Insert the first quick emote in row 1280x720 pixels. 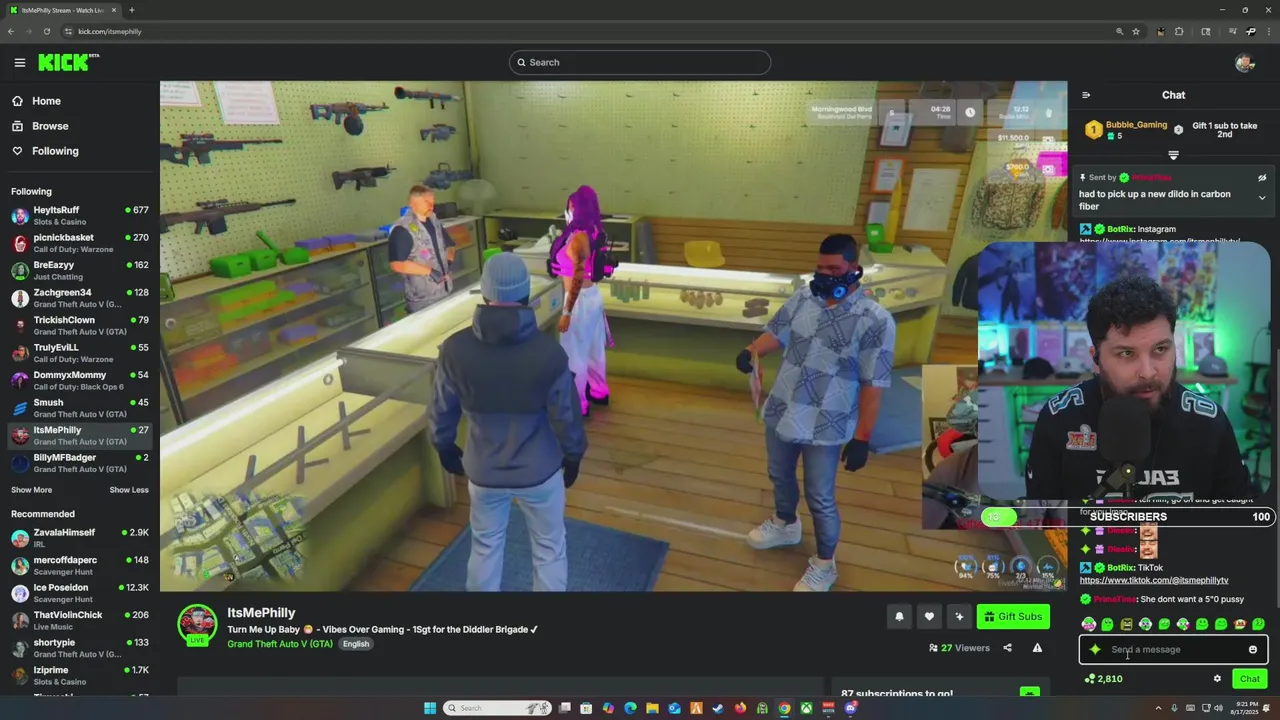1089,625
